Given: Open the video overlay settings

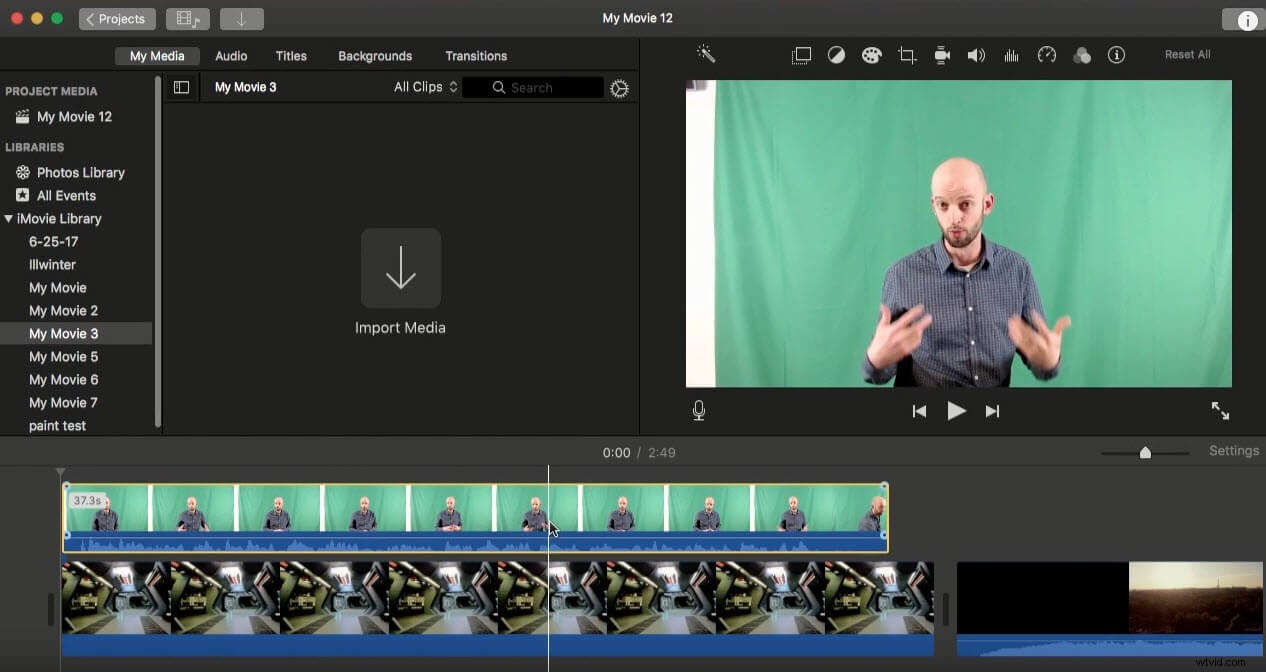Looking at the screenshot, I should 801,55.
